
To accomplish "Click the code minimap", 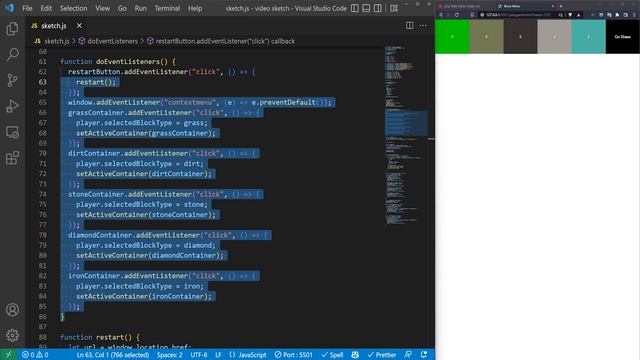I will click(406, 135).
